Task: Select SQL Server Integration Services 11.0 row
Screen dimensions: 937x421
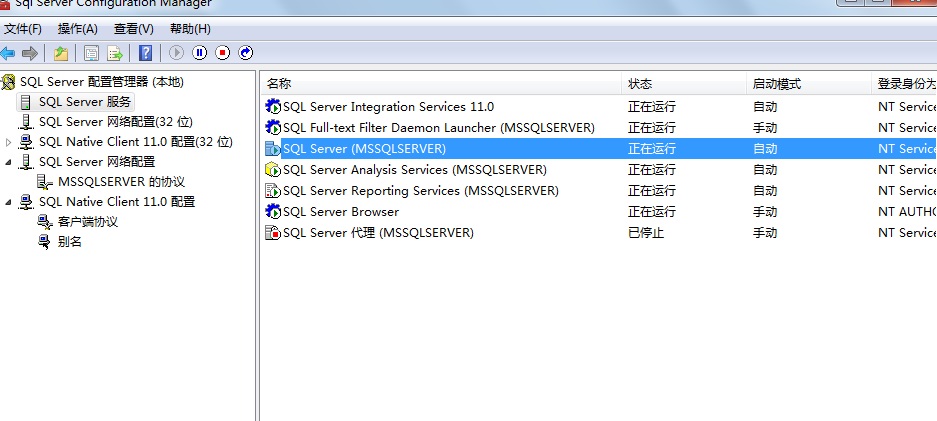Action: (388, 107)
